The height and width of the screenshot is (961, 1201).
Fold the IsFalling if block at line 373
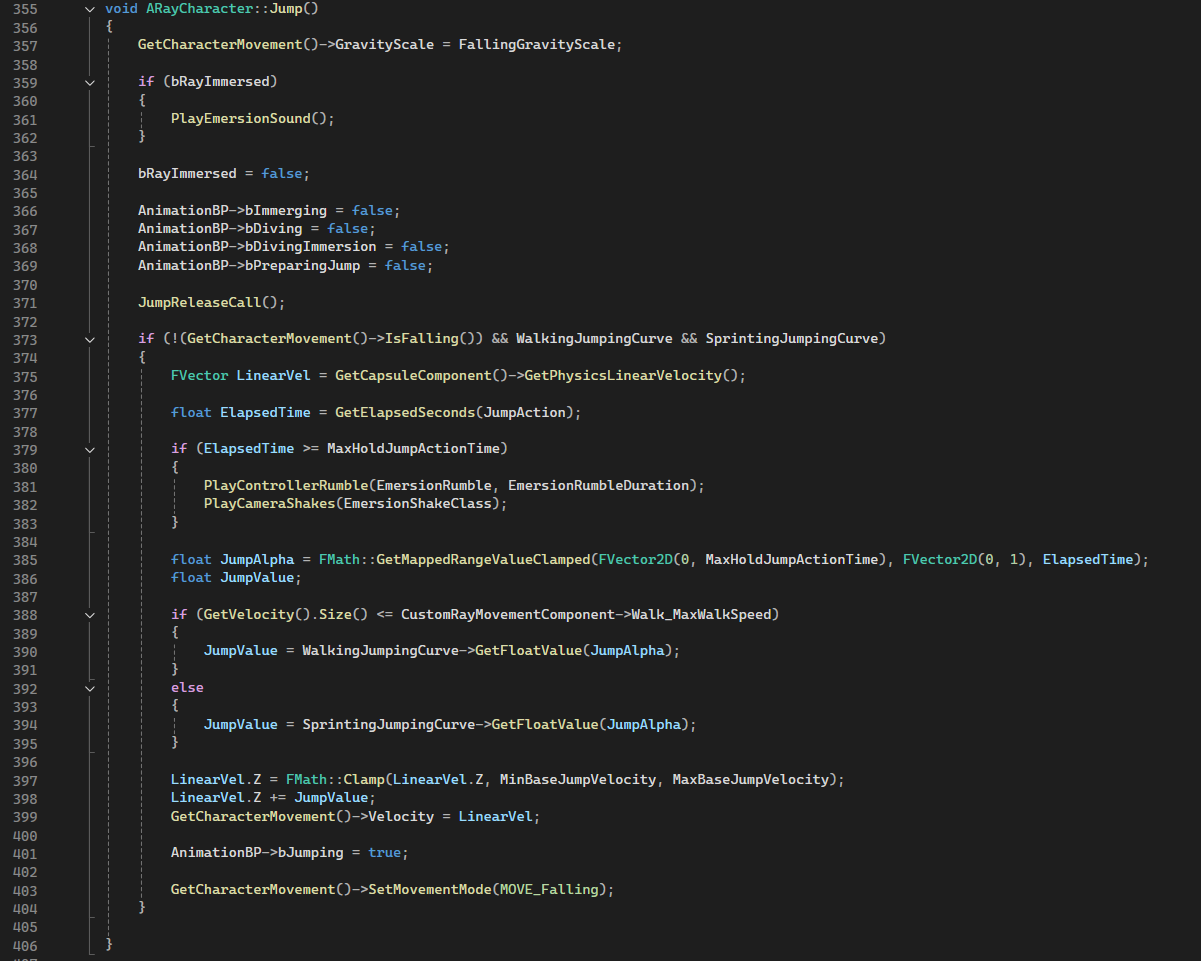[91, 339]
